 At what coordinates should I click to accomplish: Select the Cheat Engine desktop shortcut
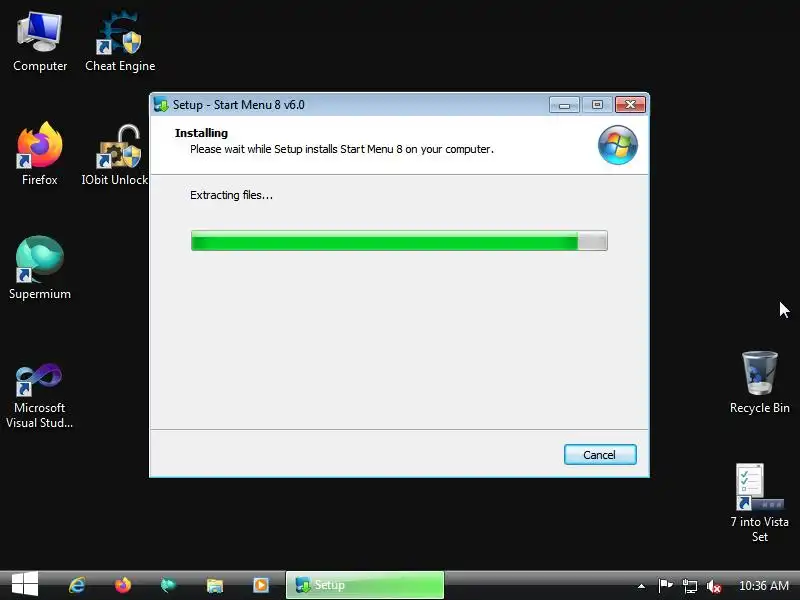120,42
